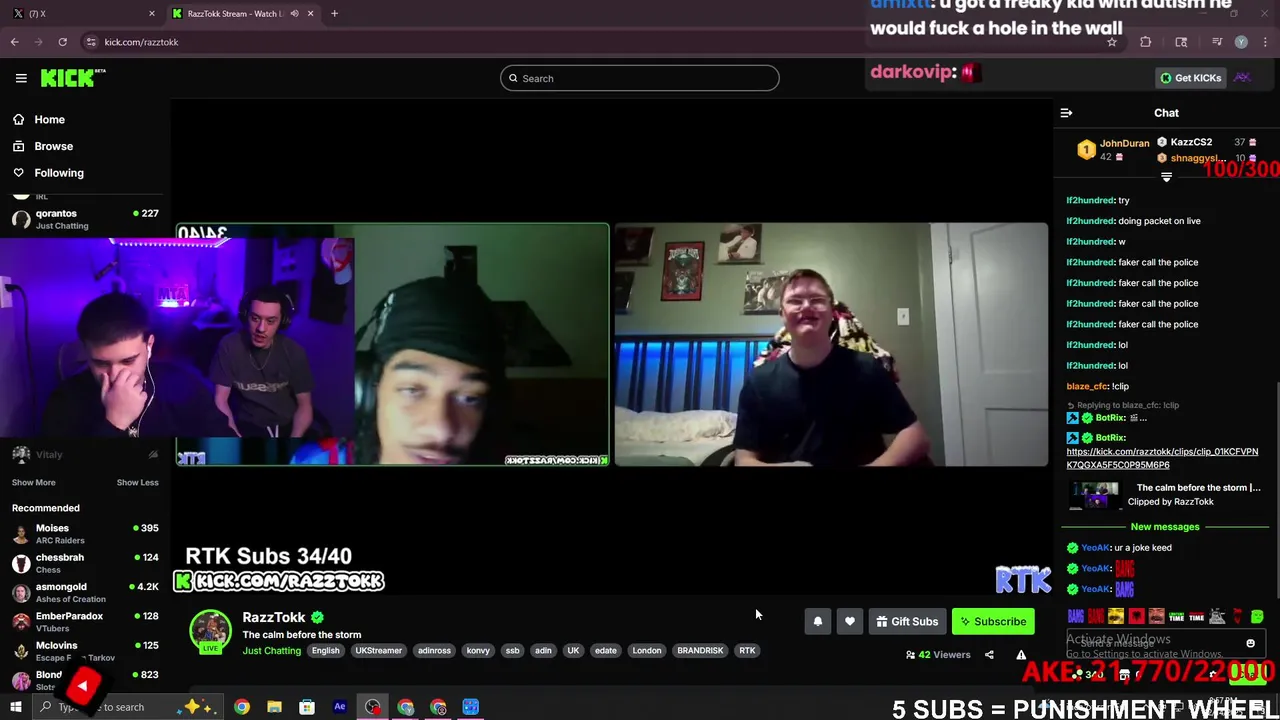
Task: Open the EmberParadox recommended channel
Action: coord(85,621)
